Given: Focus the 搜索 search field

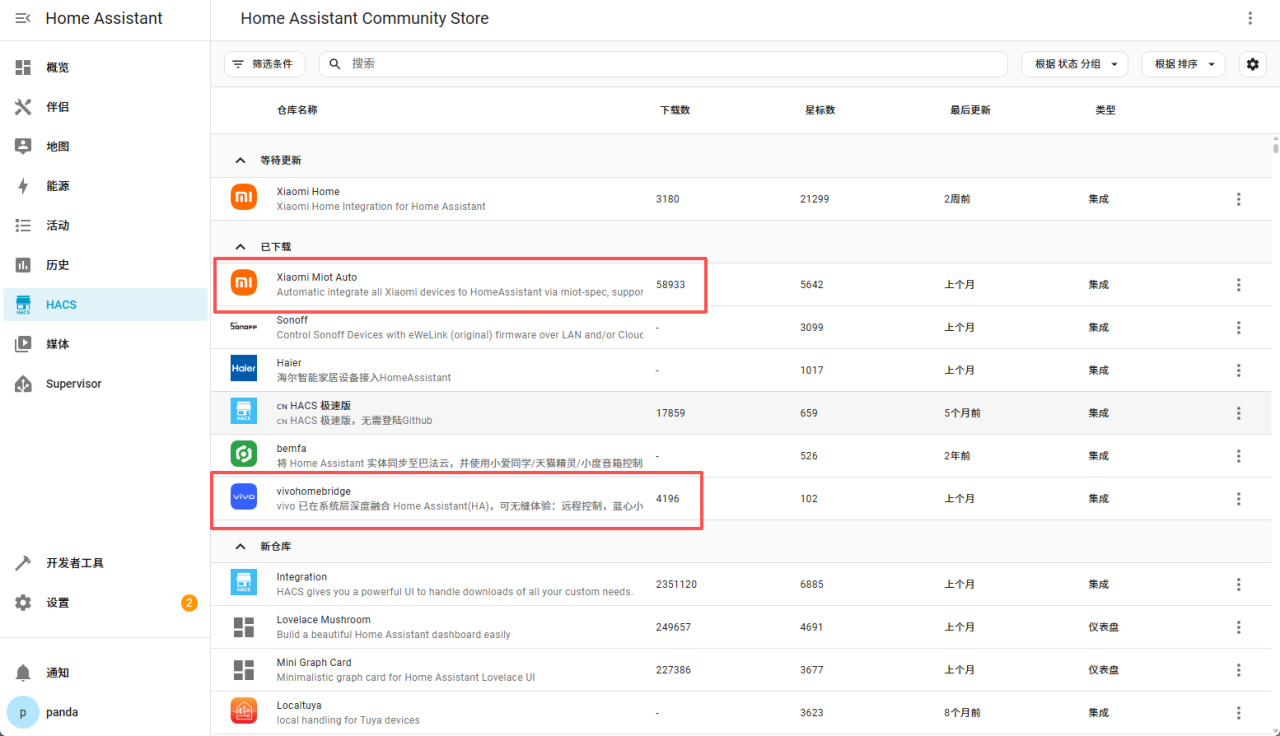Looking at the screenshot, I should (663, 64).
